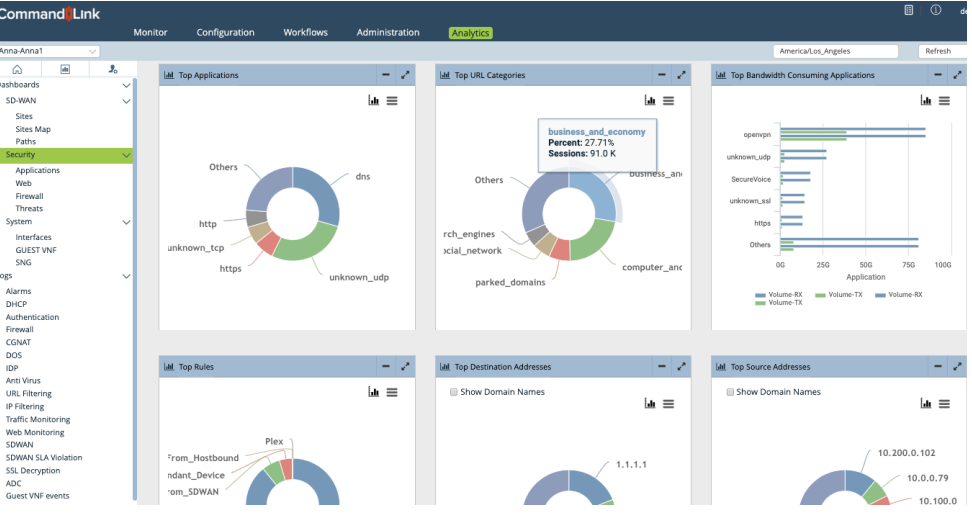Minimize the Top Destination Addresses panel
The image size is (972, 519).
click(x=661, y=366)
